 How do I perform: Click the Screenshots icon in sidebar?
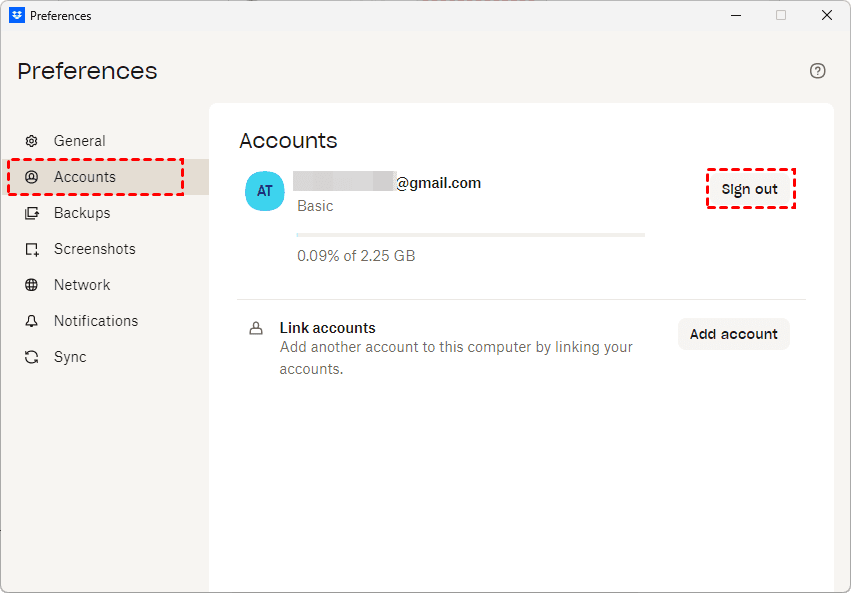point(32,249)
